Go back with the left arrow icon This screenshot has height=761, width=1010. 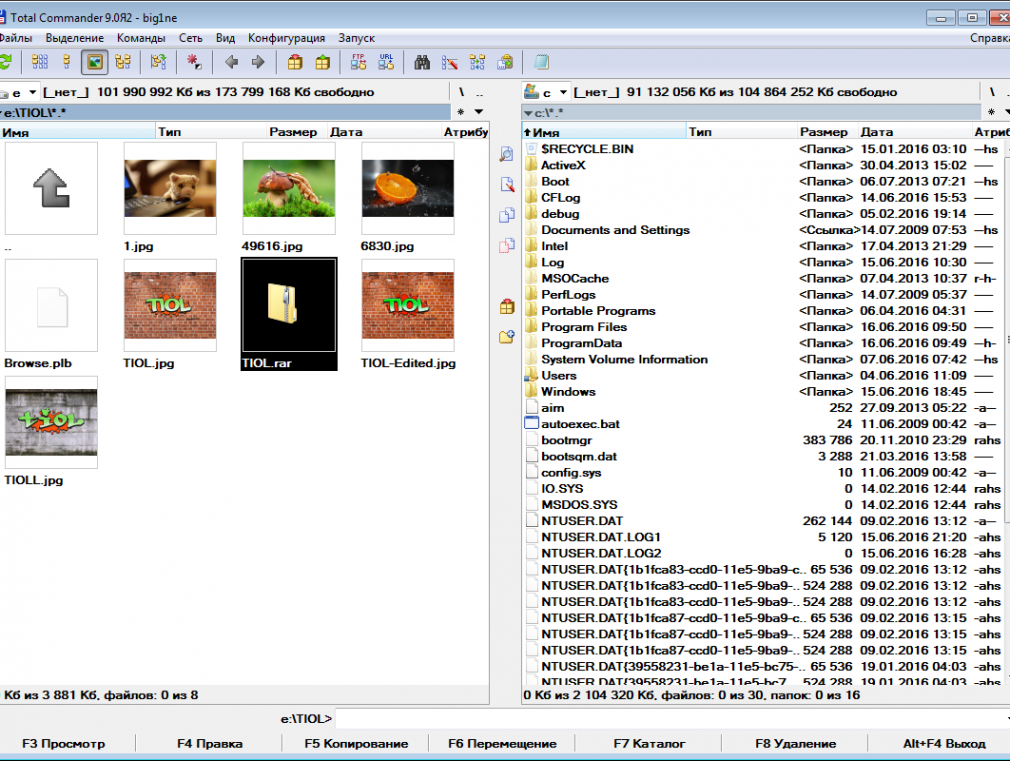(x=231, y=62)
